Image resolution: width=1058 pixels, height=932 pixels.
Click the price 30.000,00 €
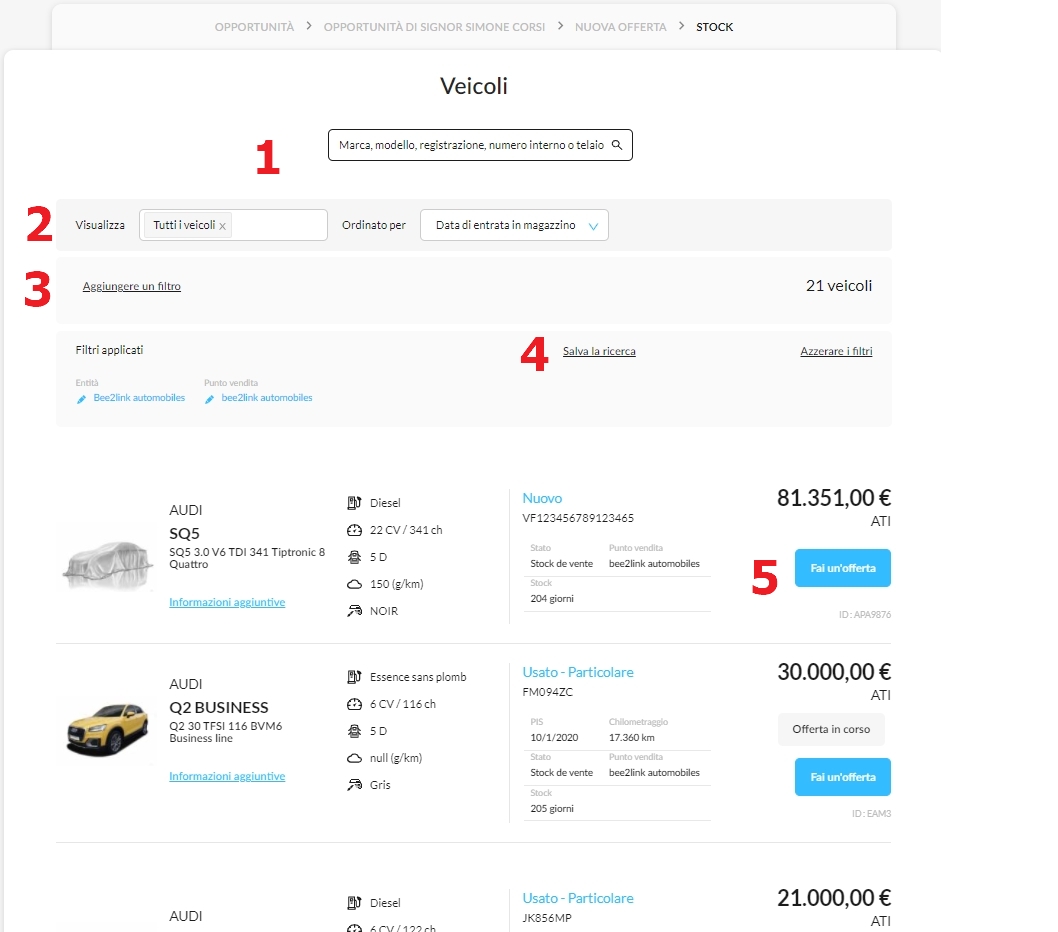[x=834, y=672]
